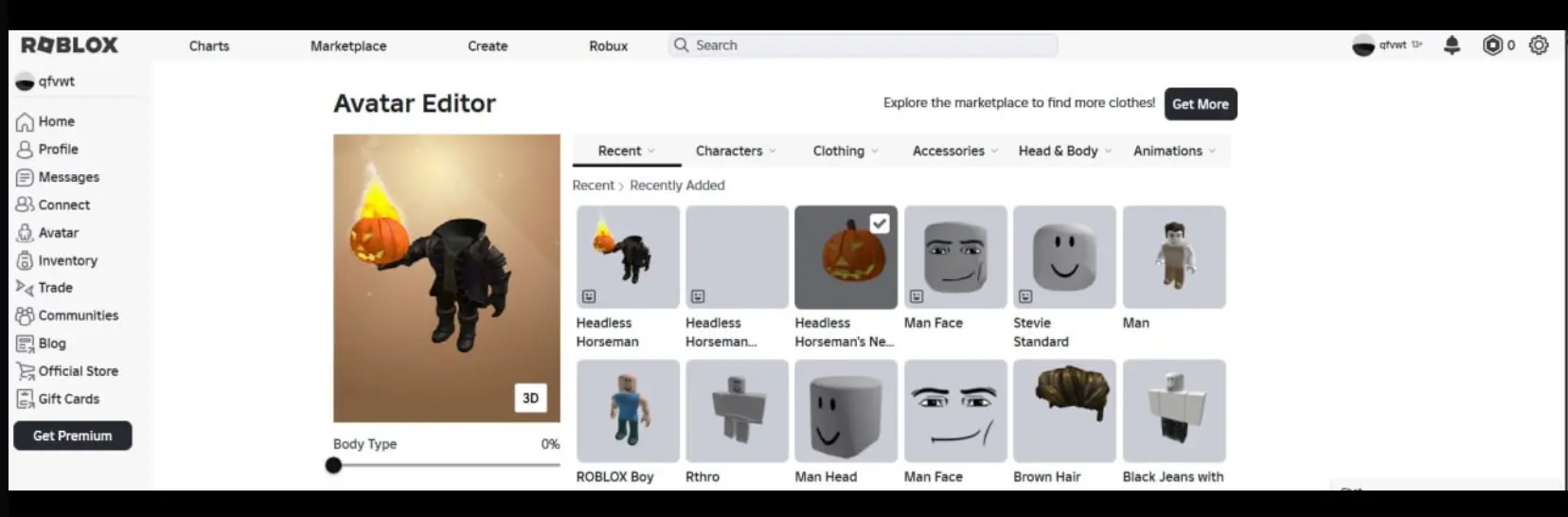Open the Head & Body dropdown
This screenshot has width=1568, height=517.
pos(1064,152)
